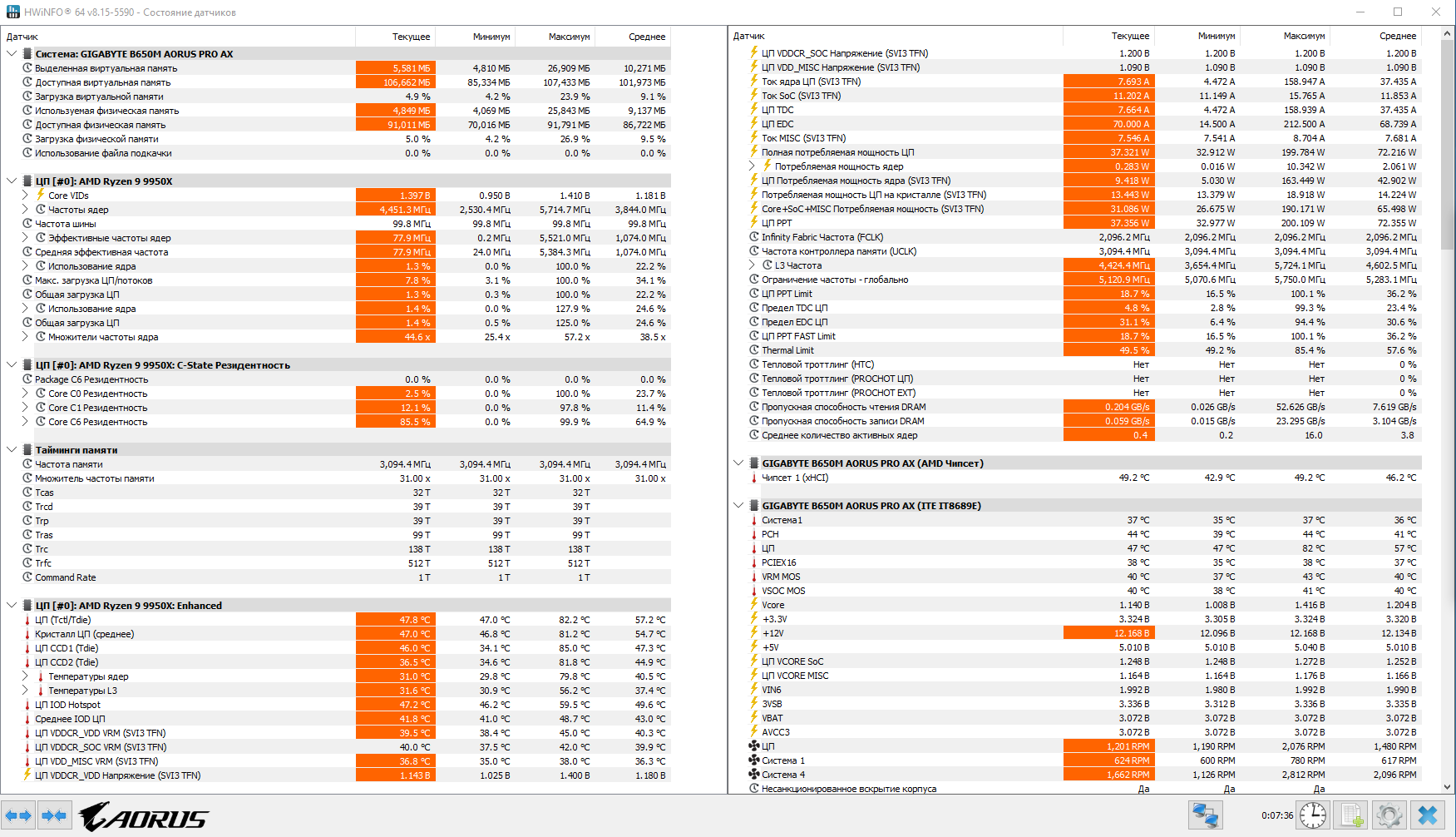The height and width of the screenshot is (837, 1456).
Task: Select the thermometer icon of Кристалл ЦП (среднее)
Action: click(x=27, y=634)
